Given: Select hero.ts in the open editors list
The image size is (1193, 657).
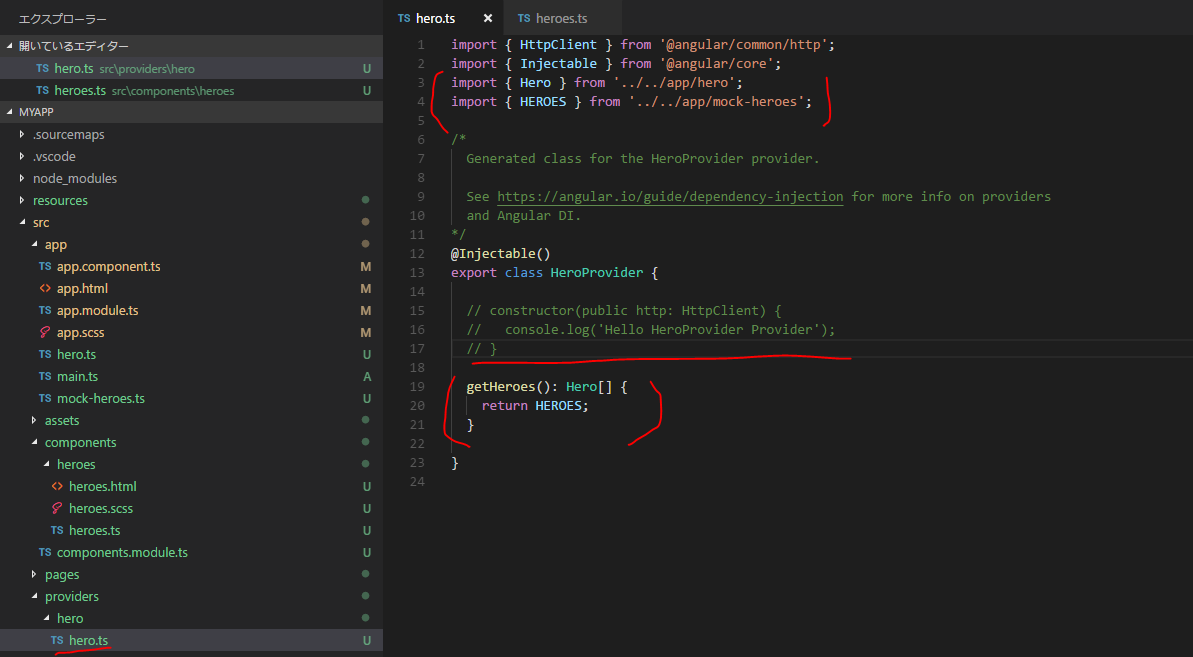Looking at the screenshot, I should tap(74, 68).
